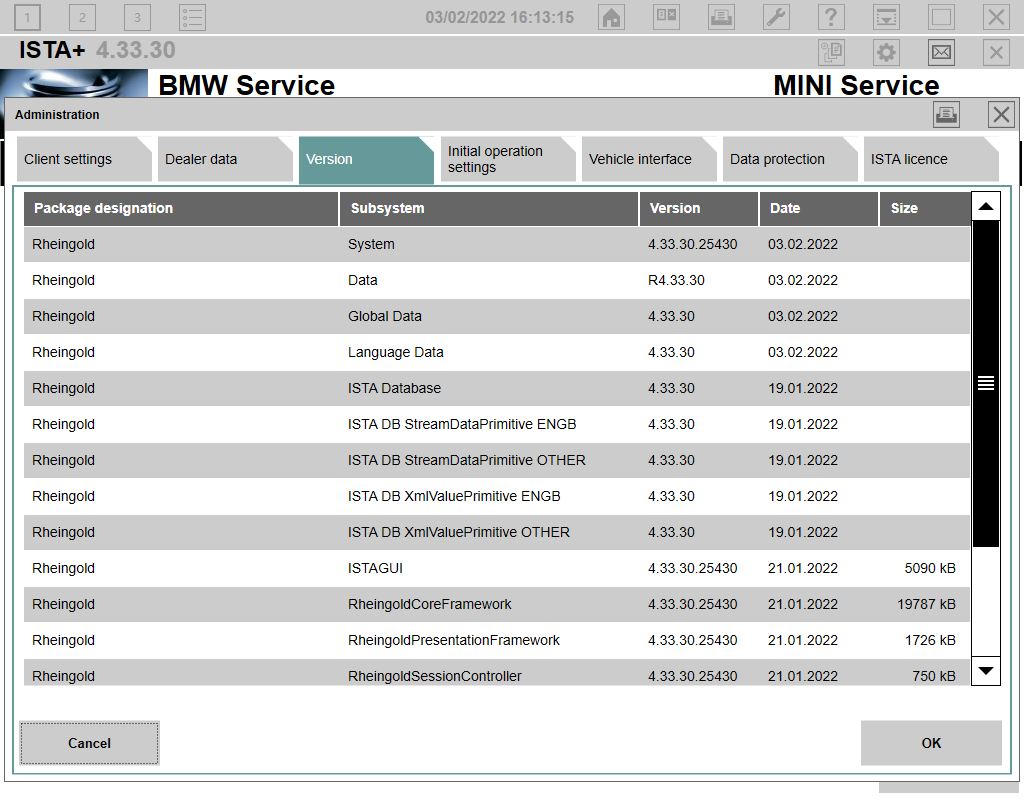The image size is (1024, 800).
Task: Confirm with the OK button
Action: click(931, 743)
